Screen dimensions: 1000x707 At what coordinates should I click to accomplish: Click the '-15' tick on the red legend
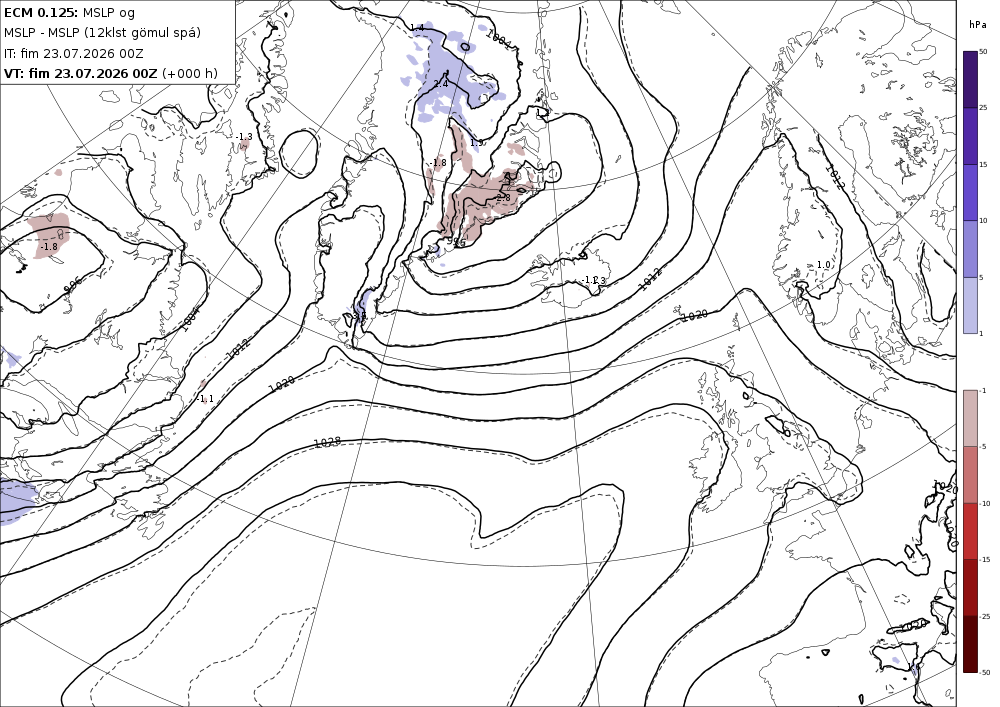coord(985,560)
